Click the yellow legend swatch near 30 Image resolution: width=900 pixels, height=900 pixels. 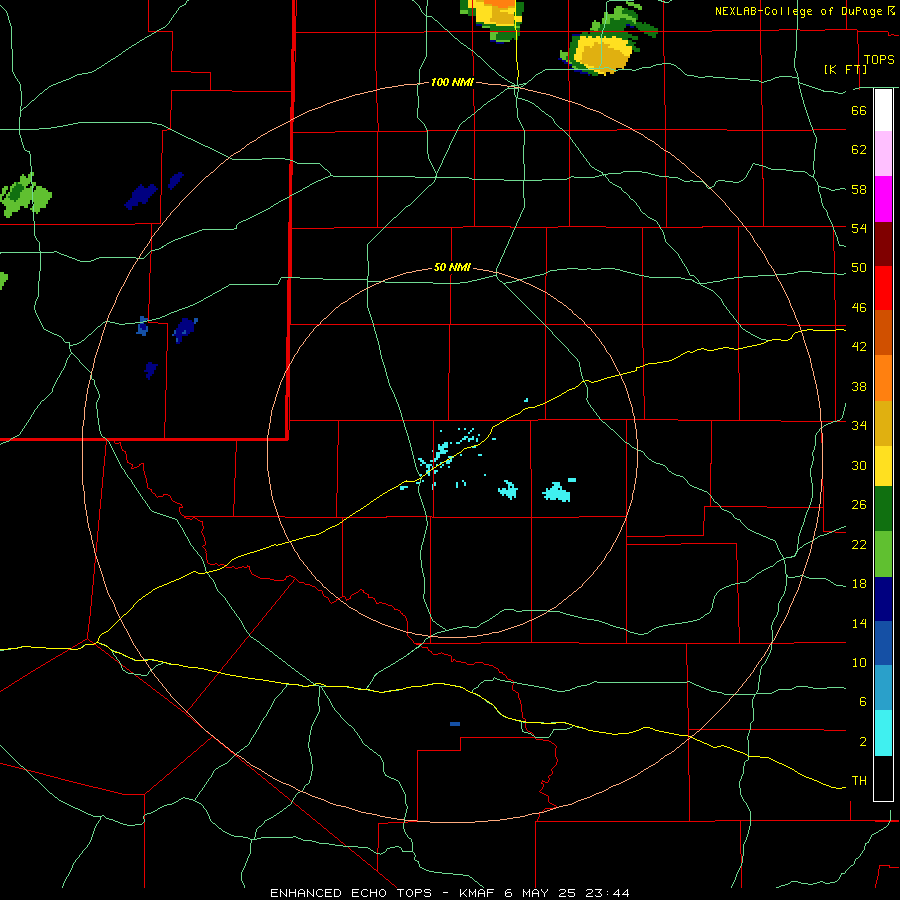point(883,466)
